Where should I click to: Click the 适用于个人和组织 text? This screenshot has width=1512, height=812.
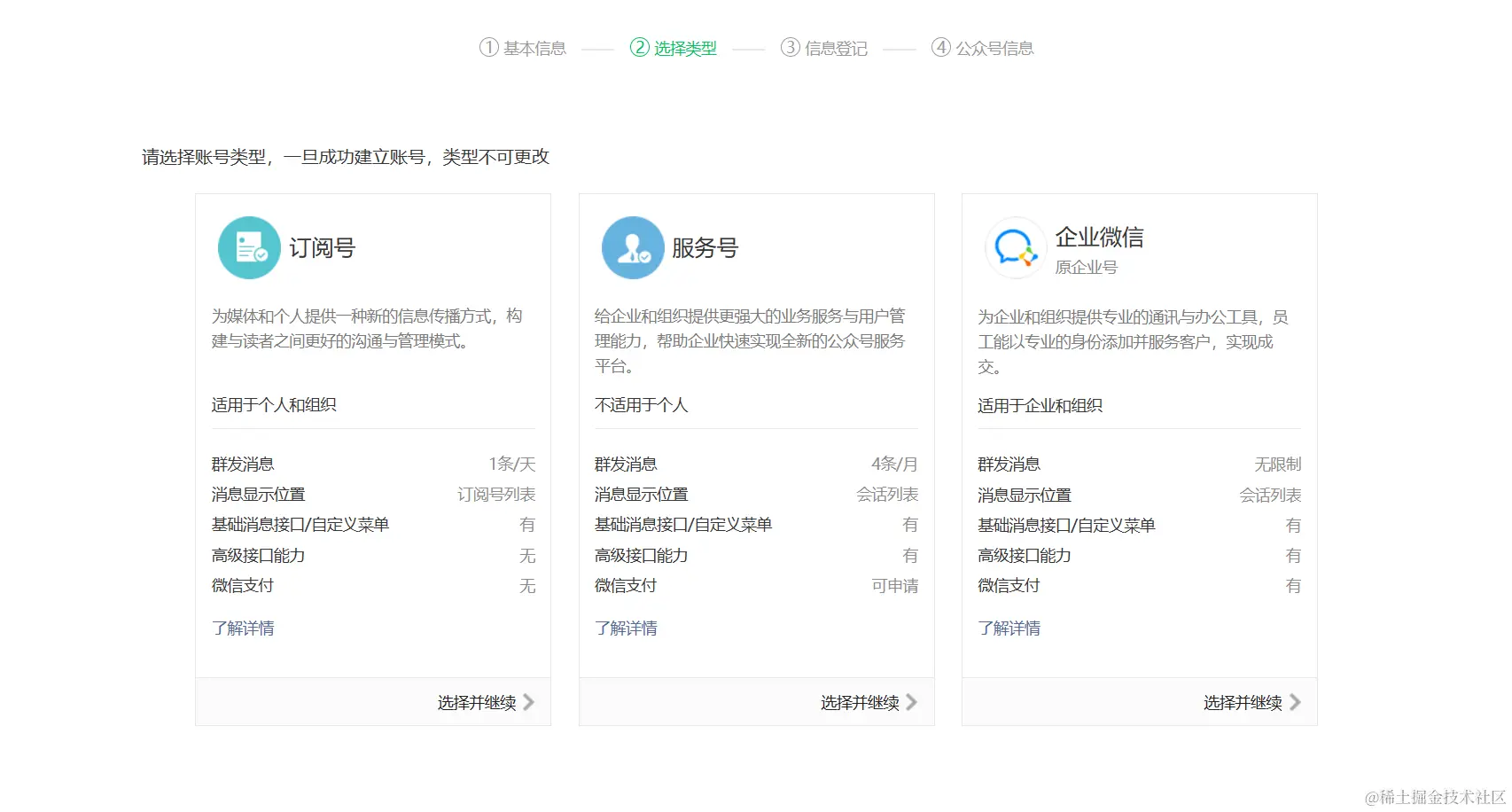click(274, 405)
